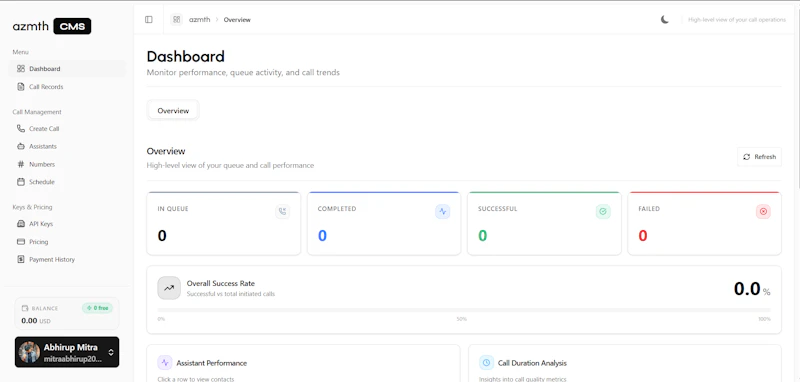Click the red Failed count value
The image size is (800, 382).
tap(643, 236)
